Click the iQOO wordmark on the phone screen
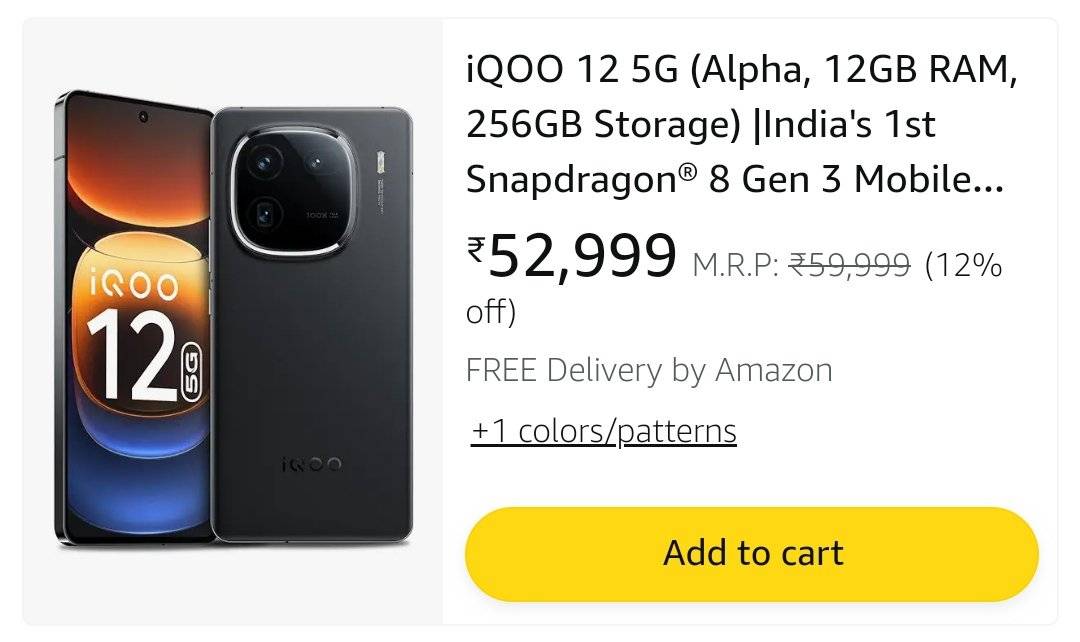Image resolution: width=1080 pixels, height=642 pixels. (133, 285)
